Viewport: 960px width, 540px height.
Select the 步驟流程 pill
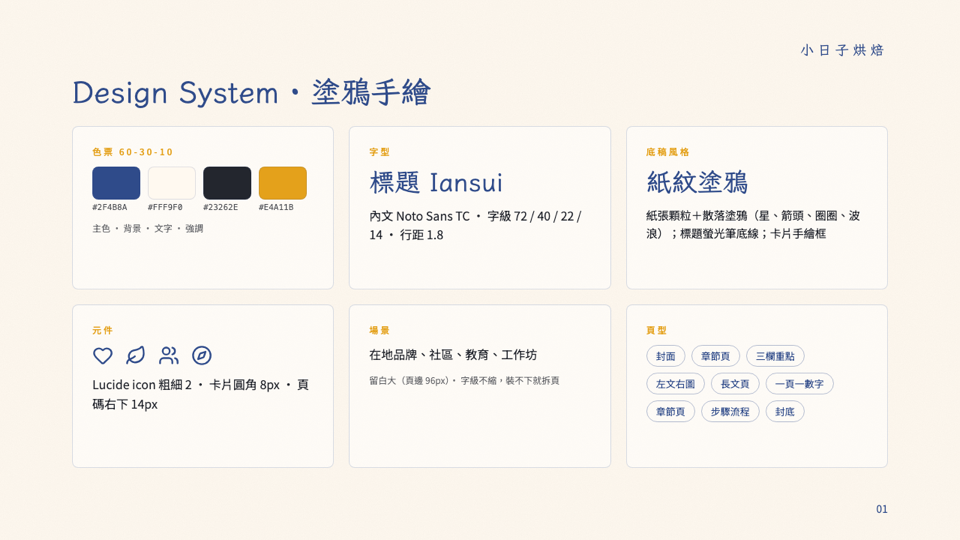(730, 411)
